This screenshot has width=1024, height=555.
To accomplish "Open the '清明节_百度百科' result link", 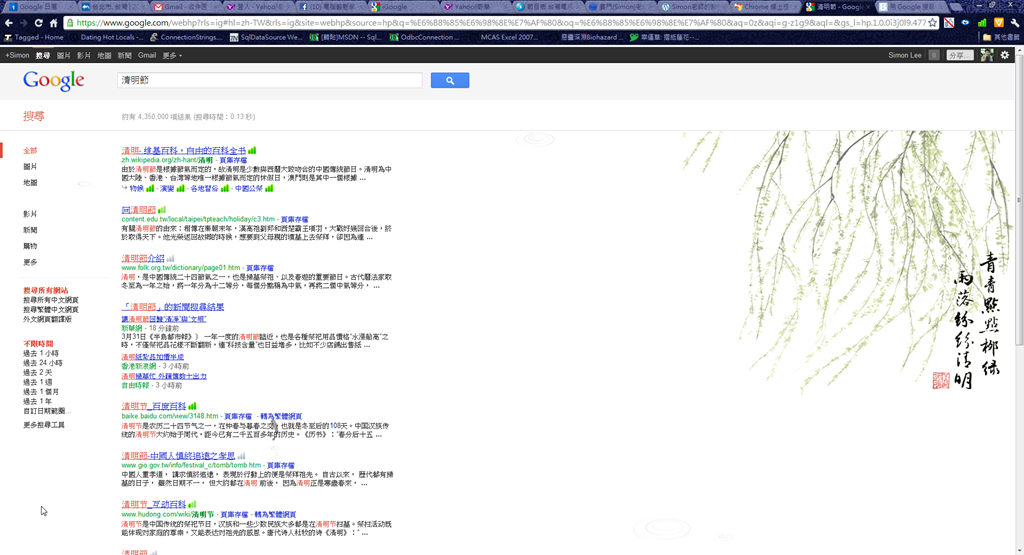I will tap(153, 406).
